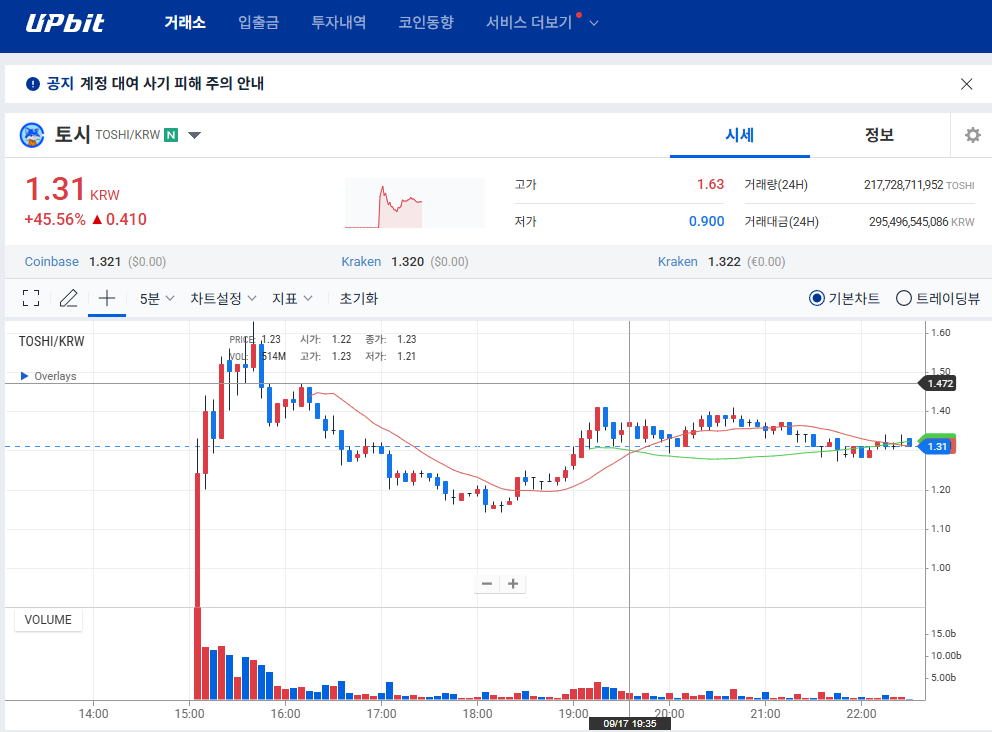Image resolution: width=992 pixels, height=732 pixels.
Task: Open the 지표 indicators dropdown
Action: (x=293, y=298)
